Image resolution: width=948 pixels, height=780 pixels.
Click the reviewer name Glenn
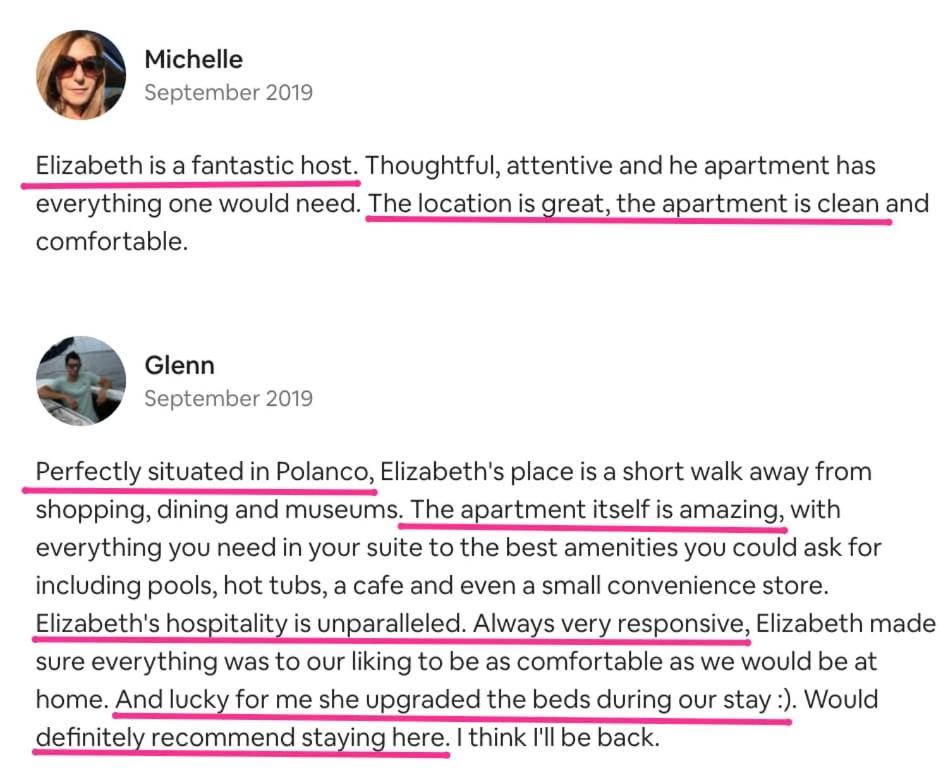[180, 365]
